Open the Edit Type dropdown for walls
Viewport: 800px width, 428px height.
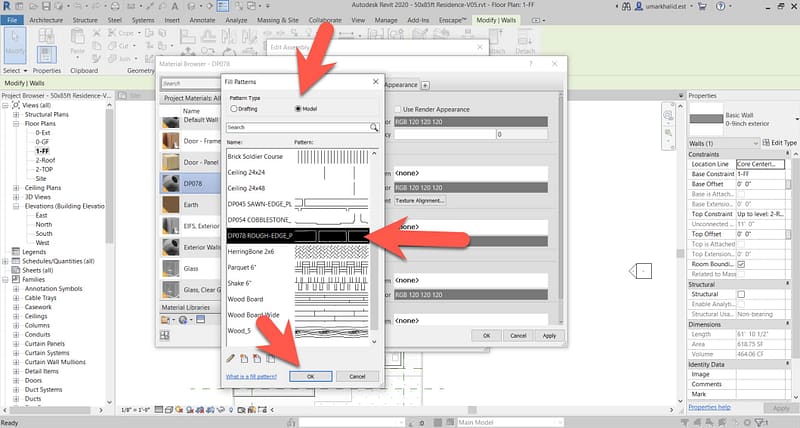tap(770, 143)
